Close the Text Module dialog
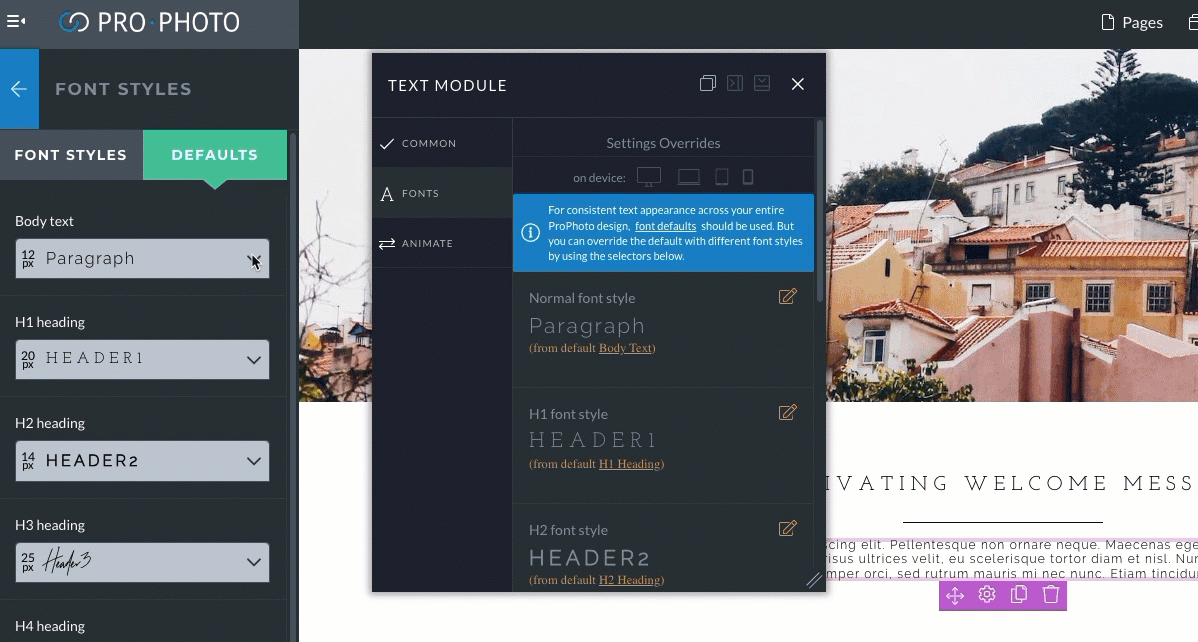This screenshot has height=642, width=1198. 798,84
